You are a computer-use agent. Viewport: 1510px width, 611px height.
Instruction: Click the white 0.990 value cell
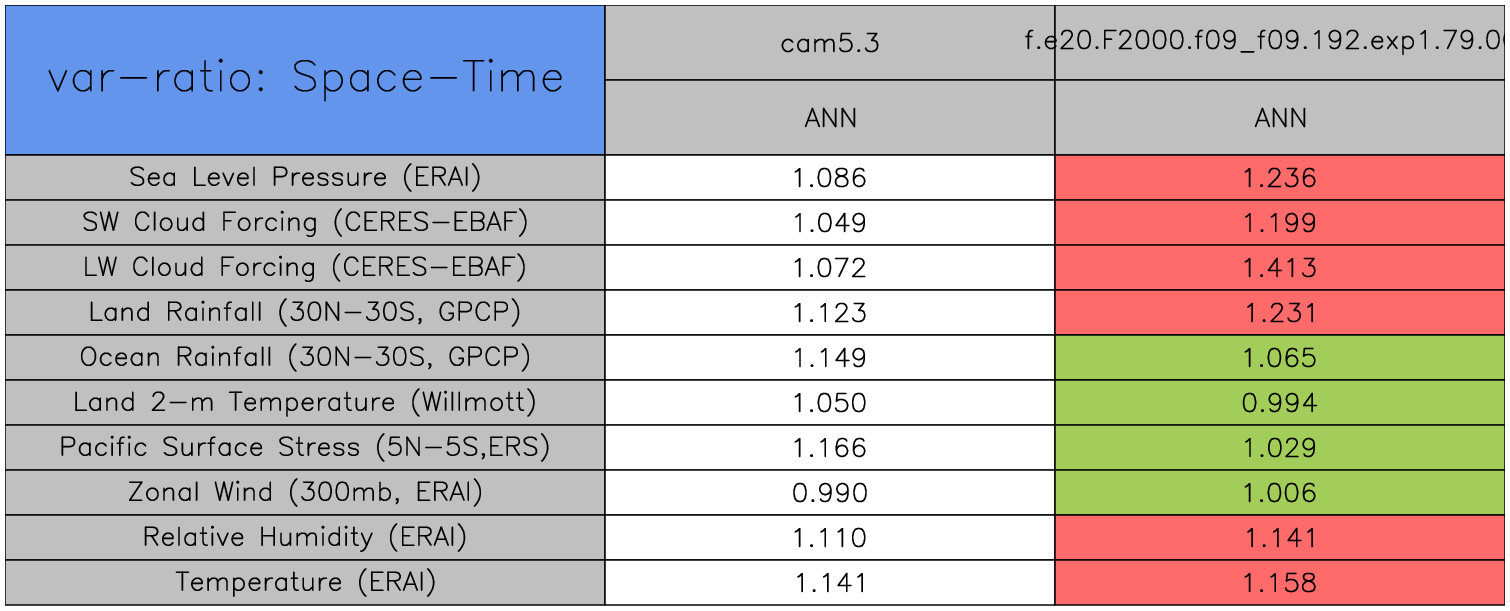click(x=830, y=493)
